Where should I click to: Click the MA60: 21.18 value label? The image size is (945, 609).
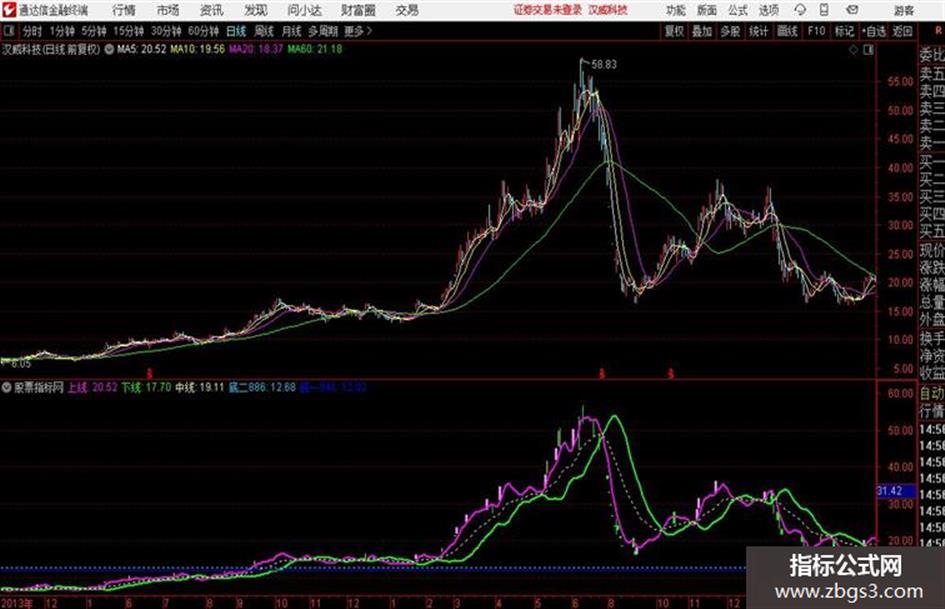315,49
